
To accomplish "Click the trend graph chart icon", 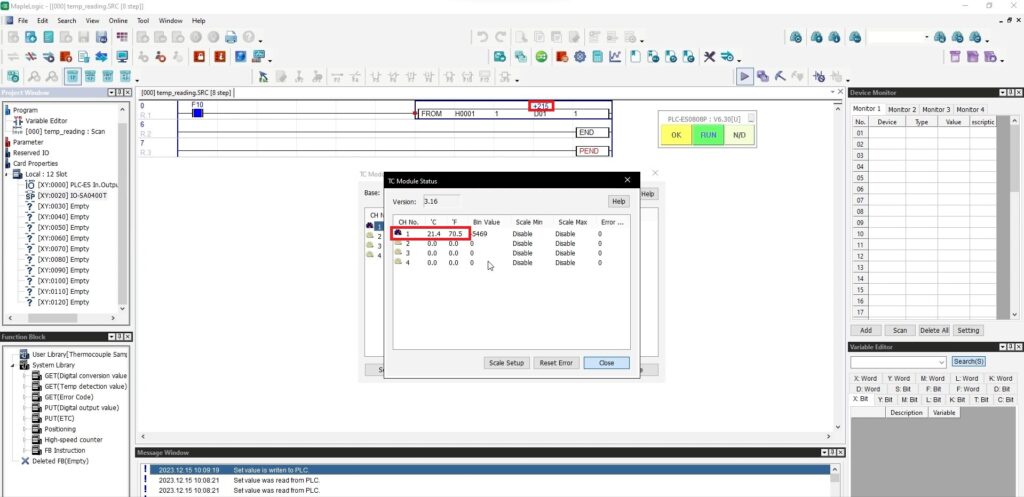I will coord(615,57).
